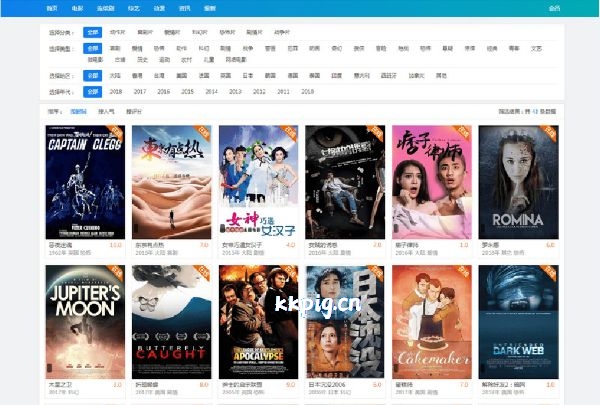Click the 8.0 rating under Butterfly Caught
600x405 pixels.
tap(204, 384)
